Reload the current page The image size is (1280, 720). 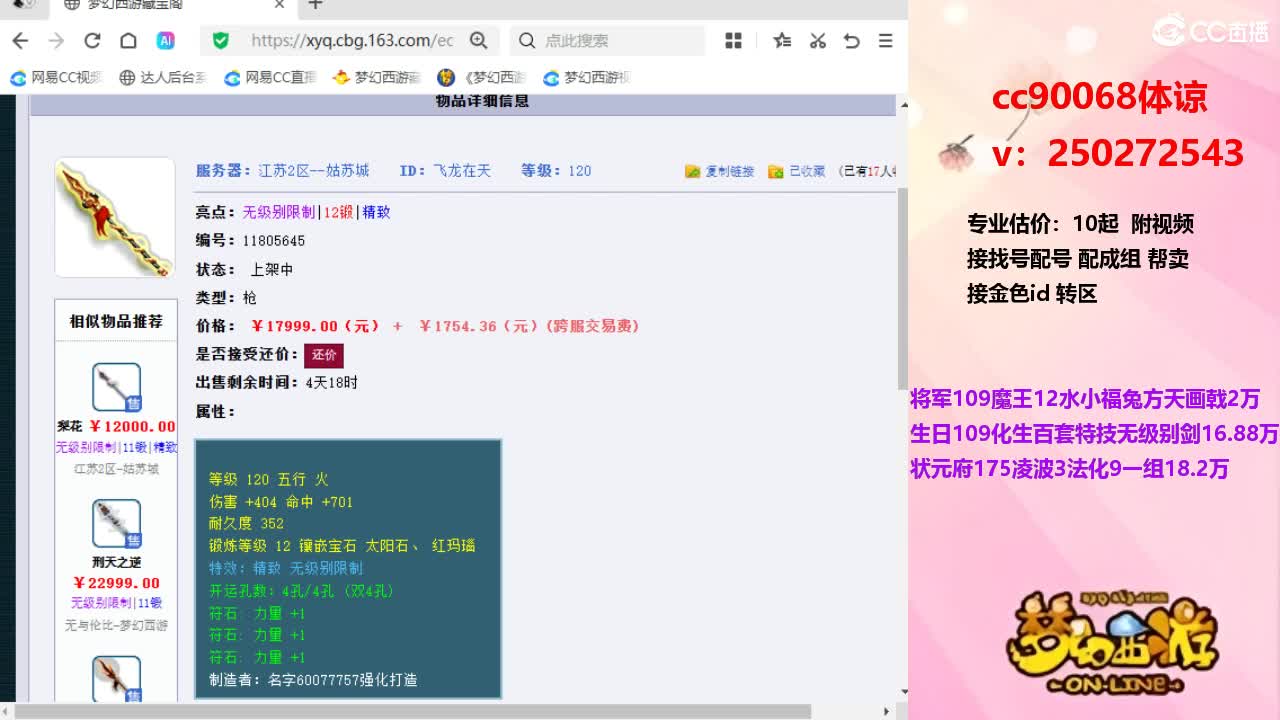pos(92,41)
